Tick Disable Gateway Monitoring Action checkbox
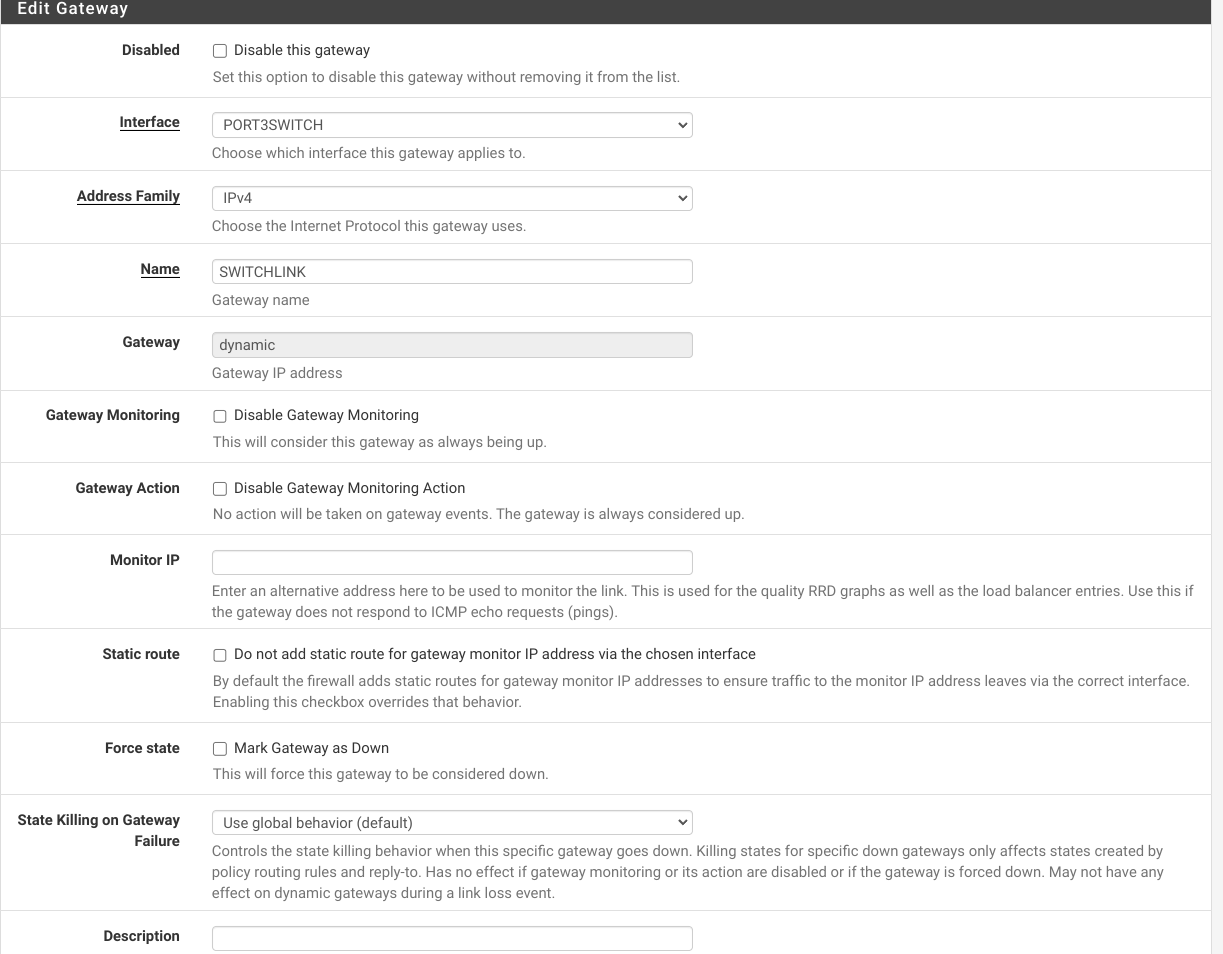The height and width of the screenshot is (954, 1223). click(x=220, y=489)
